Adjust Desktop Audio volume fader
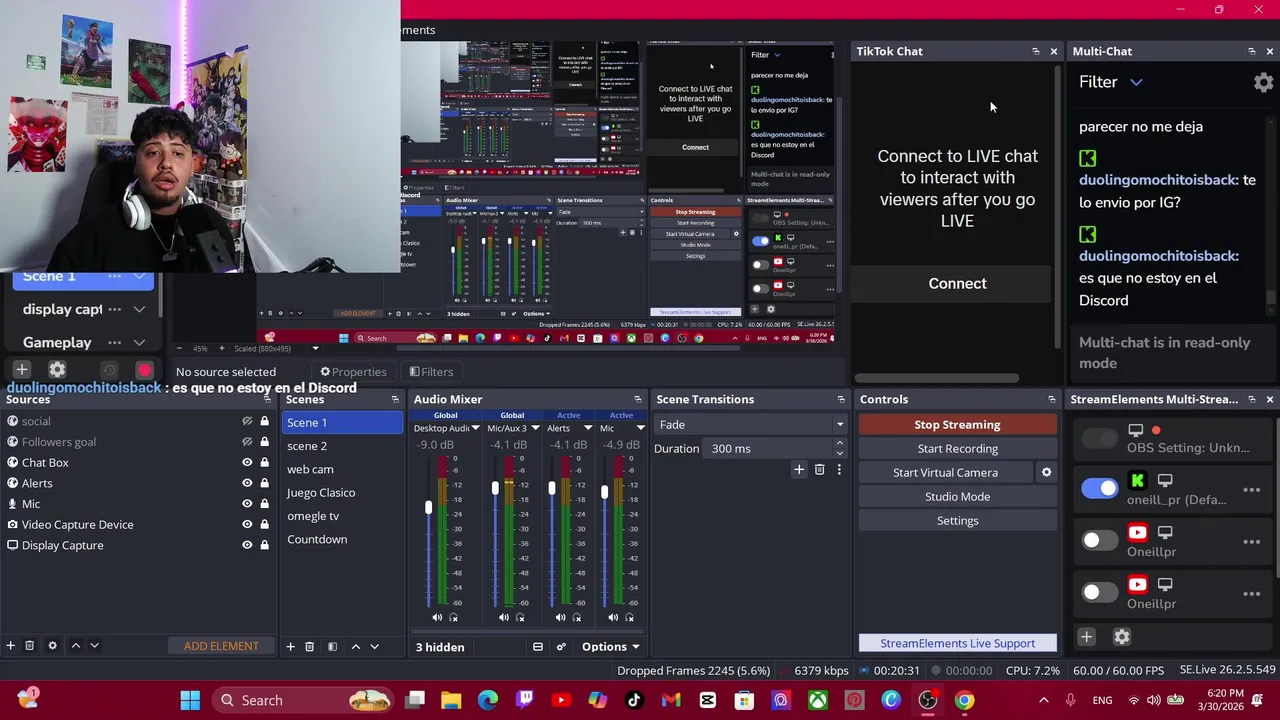 pyautogui.click(x=428, y=508)
